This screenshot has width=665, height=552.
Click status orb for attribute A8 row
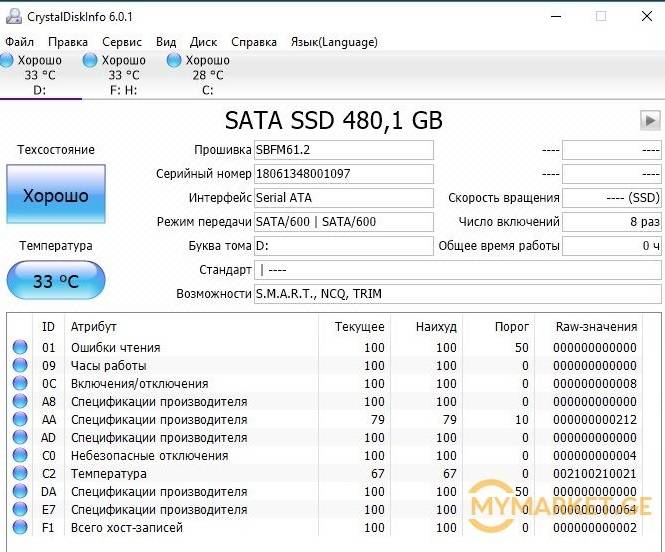coord(20,401)
